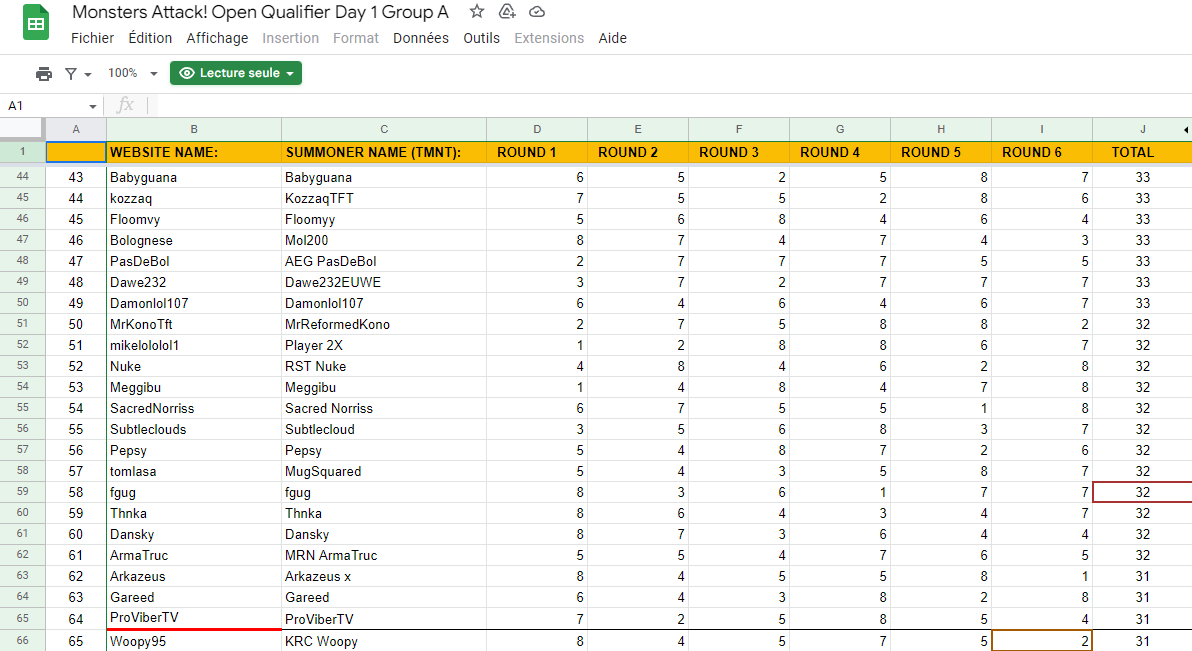
Task: Open the 100% zoom dropdown
Action: 132,73
